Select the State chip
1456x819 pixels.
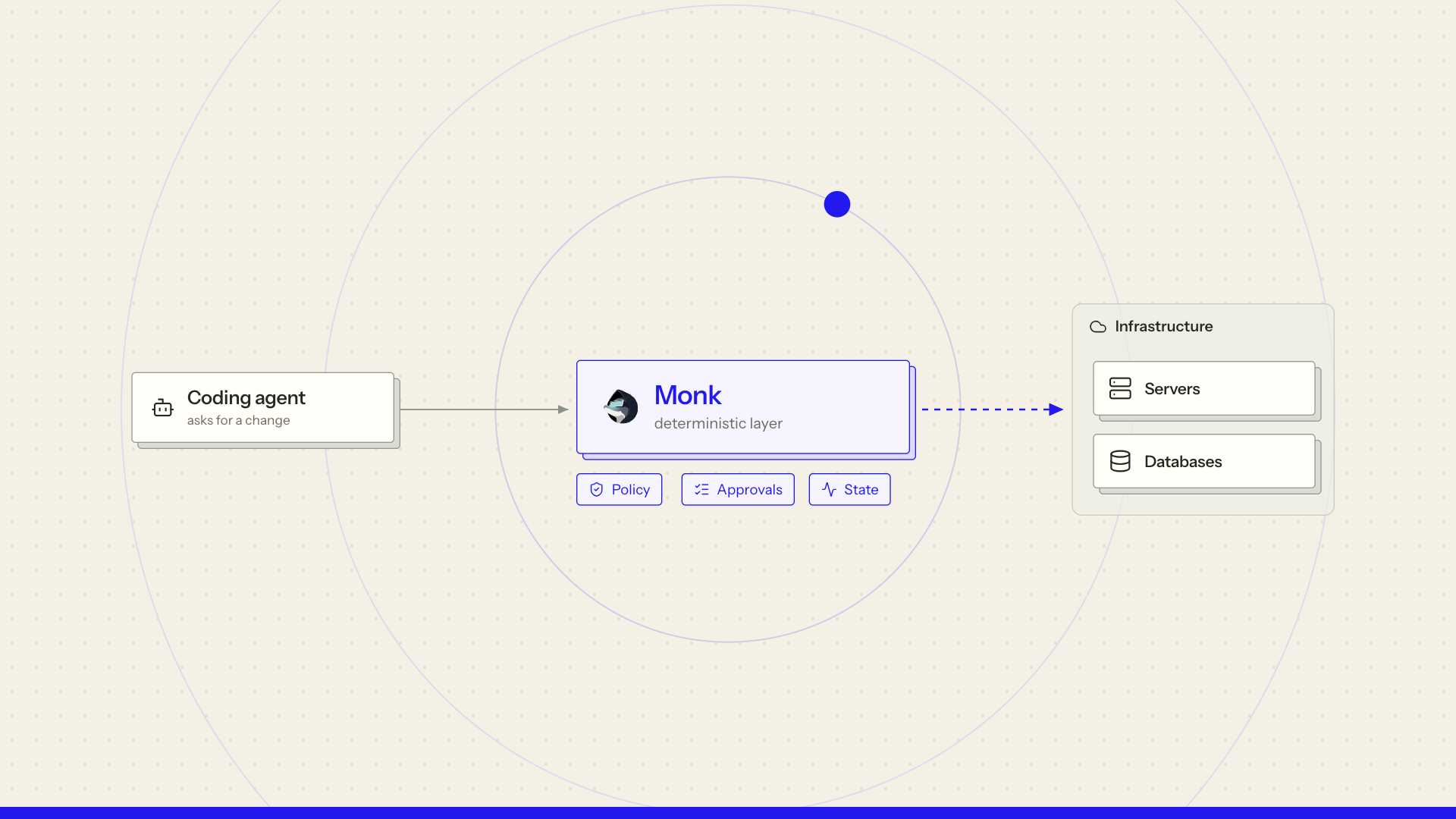(x=849, y=490)
